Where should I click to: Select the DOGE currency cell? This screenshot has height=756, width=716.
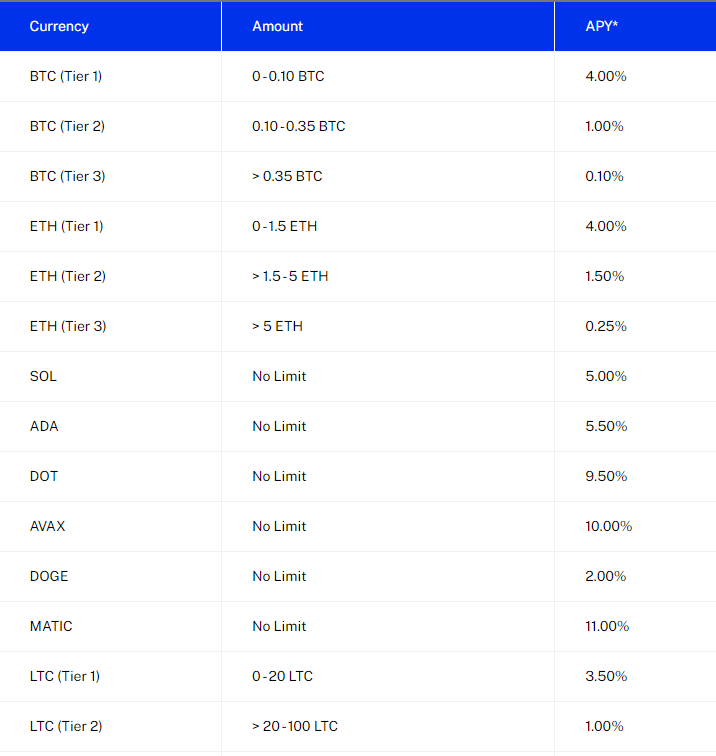49,576
